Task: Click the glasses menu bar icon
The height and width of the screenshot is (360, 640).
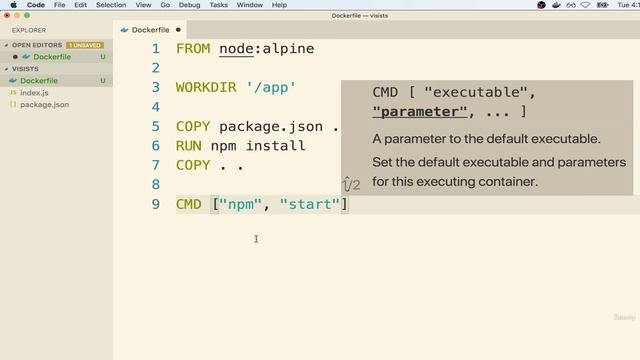Action: pyautogui.click(x=571, y=5)
